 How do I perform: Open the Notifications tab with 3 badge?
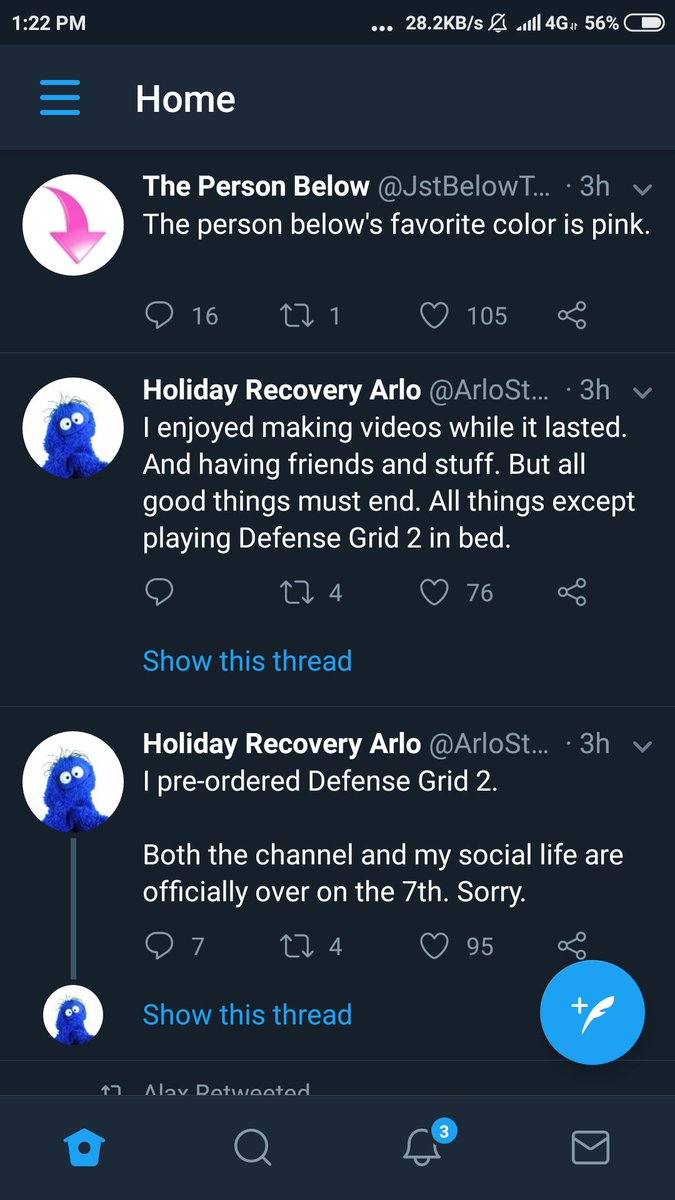(422, 1147)
